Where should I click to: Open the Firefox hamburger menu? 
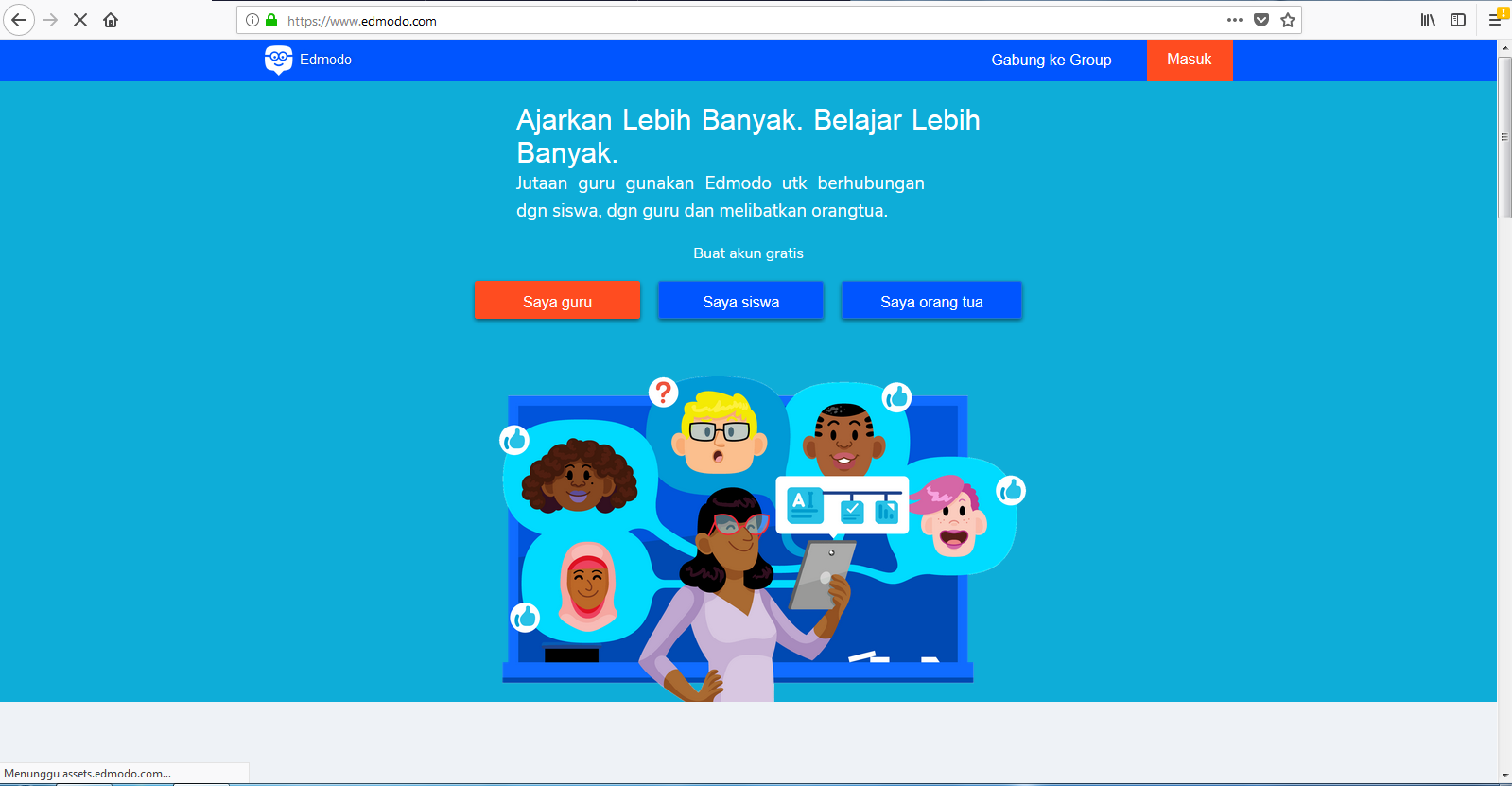click(x=1495, y=20)
